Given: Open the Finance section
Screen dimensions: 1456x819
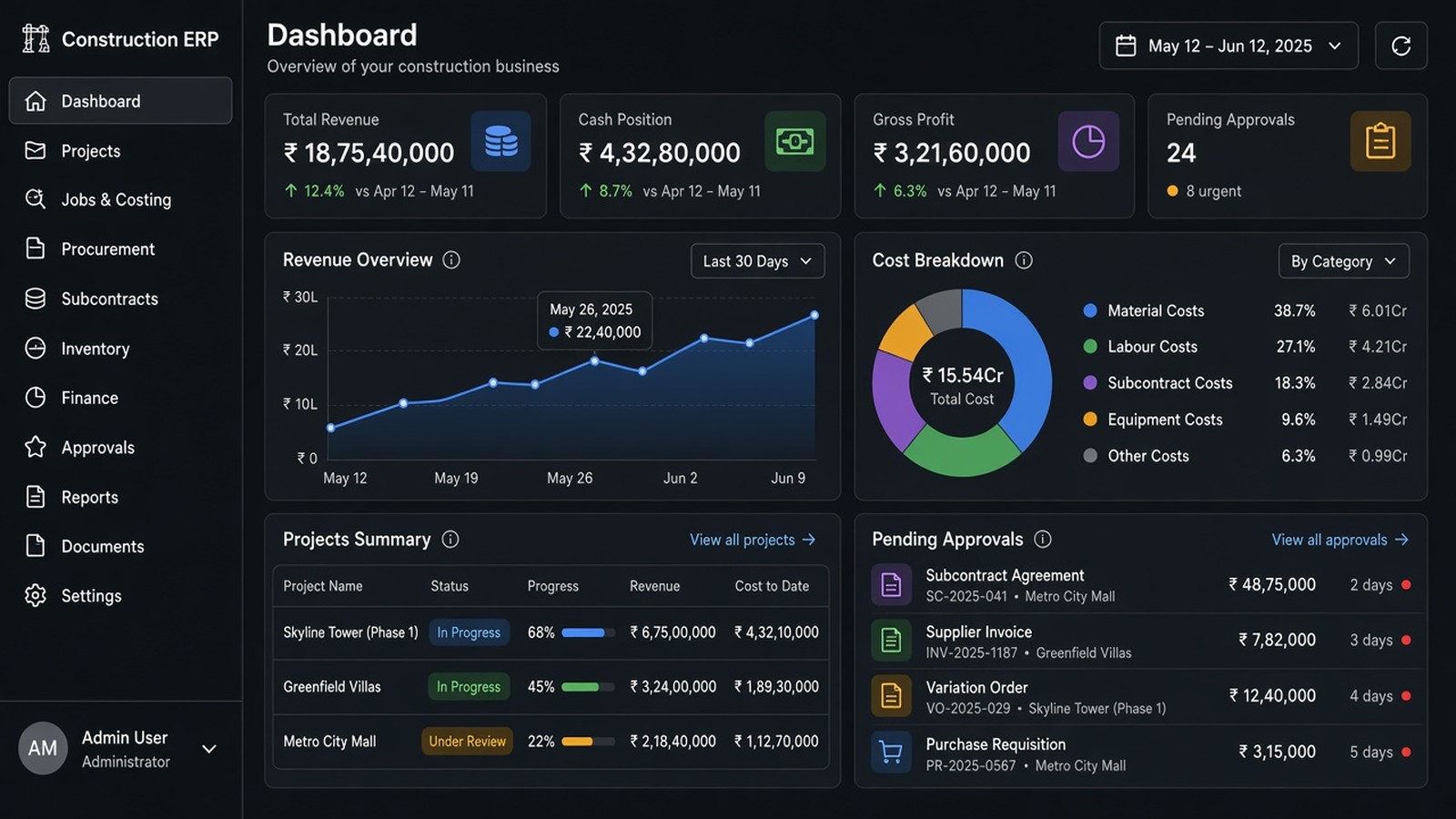Looking at the screenshot, I should pos(120,398).
